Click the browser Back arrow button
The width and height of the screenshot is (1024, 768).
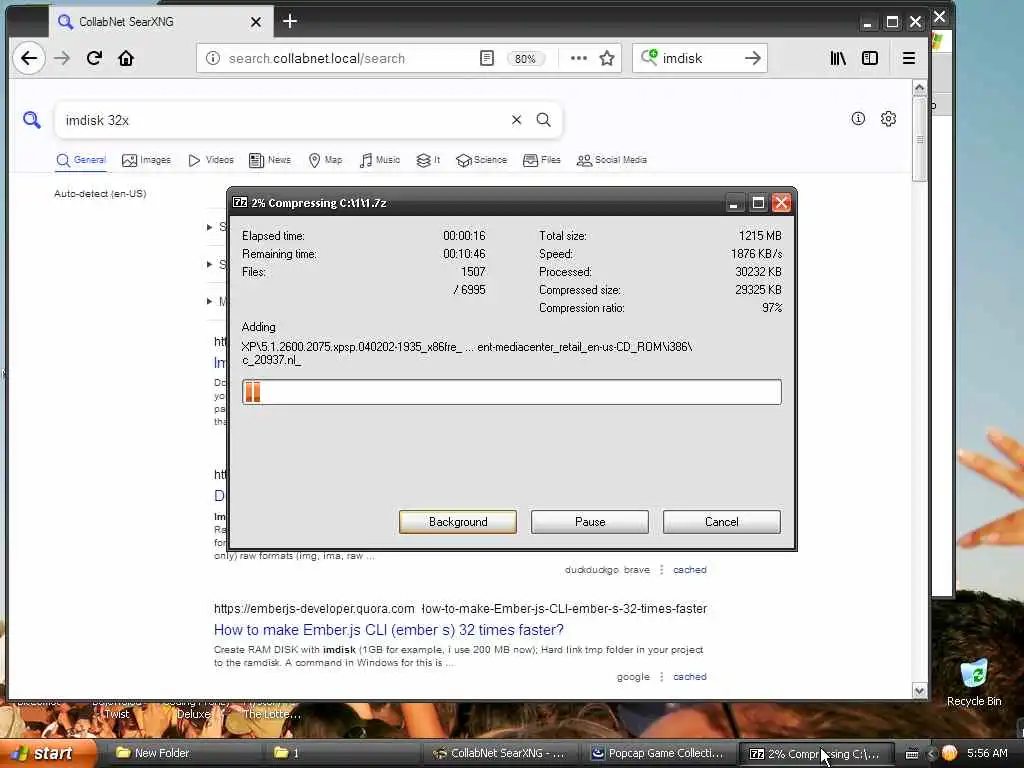click(29, 58)
